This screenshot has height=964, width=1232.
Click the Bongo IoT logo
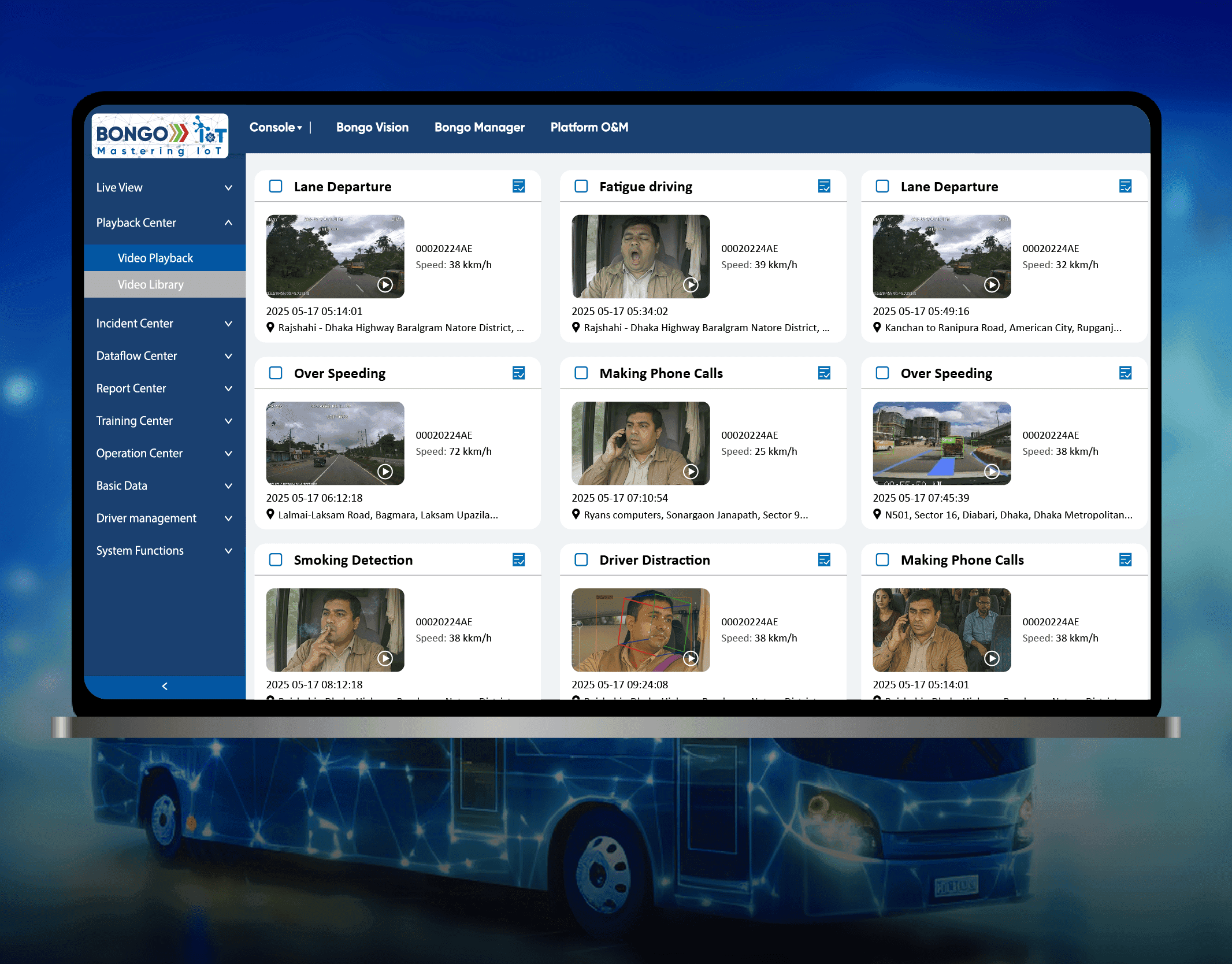160,136
